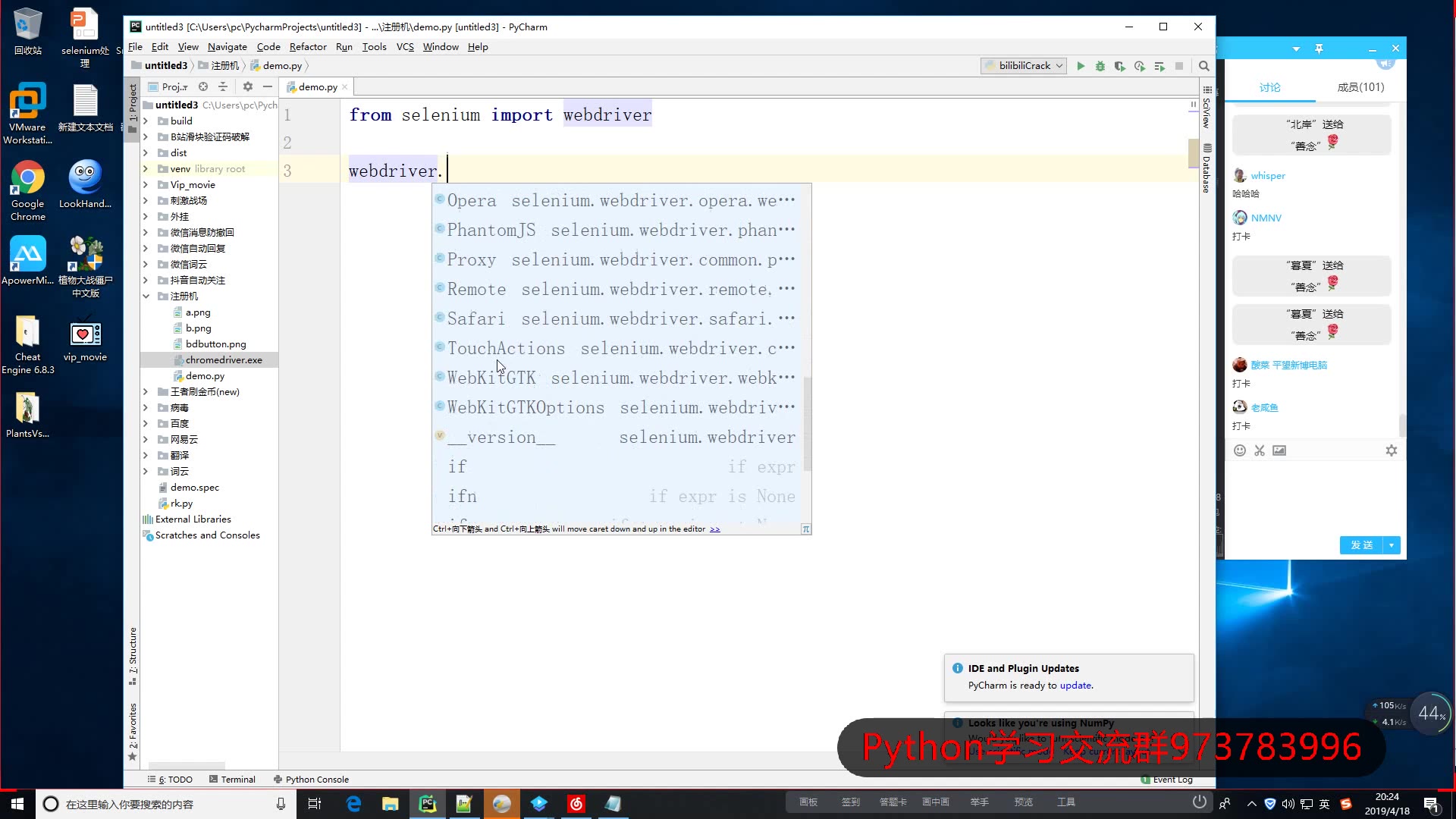
Task: Open Project panel settings gear
Action: click(x=248, y=86)
